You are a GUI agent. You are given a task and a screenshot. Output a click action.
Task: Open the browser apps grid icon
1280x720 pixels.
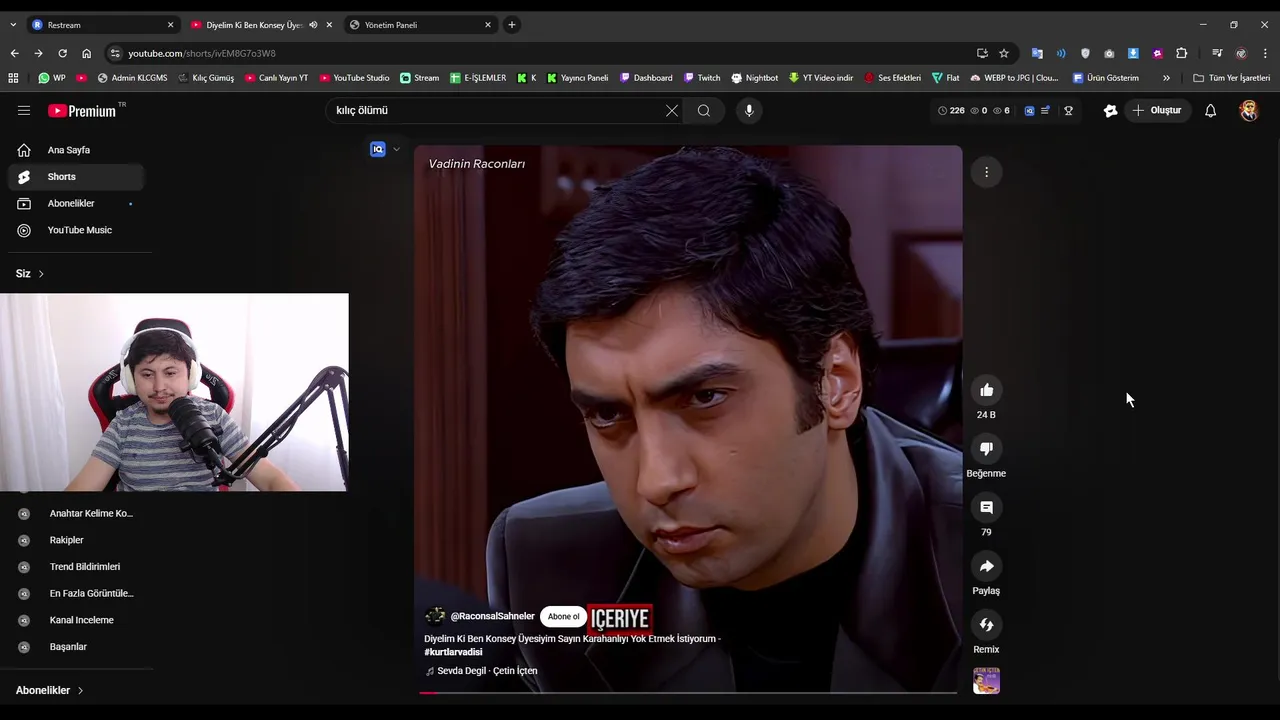click(13, 78)
